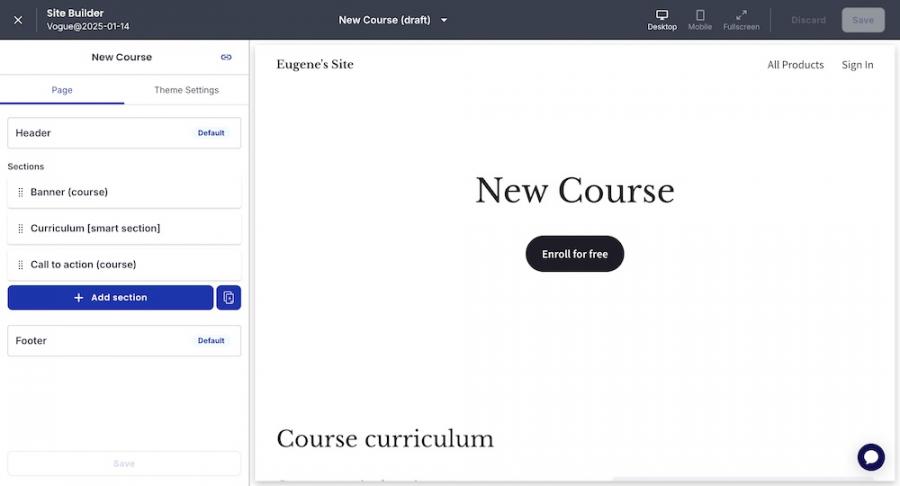This screenshot has height=486, width=900.
Task: Select the Page tab
Action: pos(62,90)
